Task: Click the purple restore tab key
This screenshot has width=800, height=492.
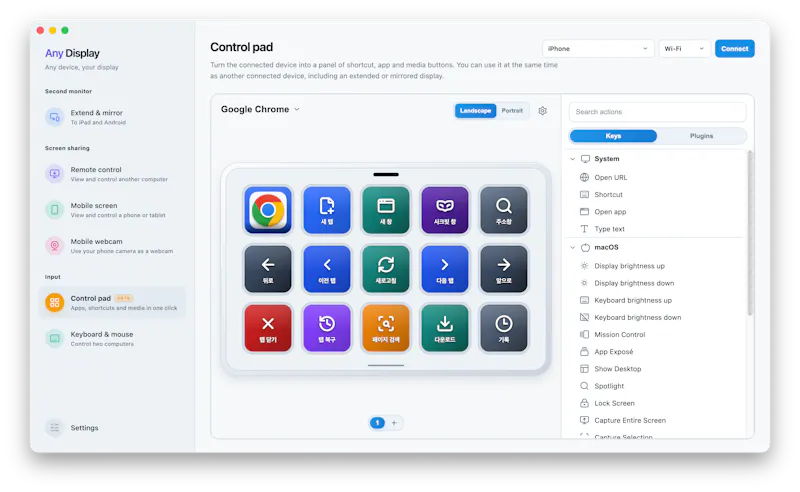Action: click(327, 328)
